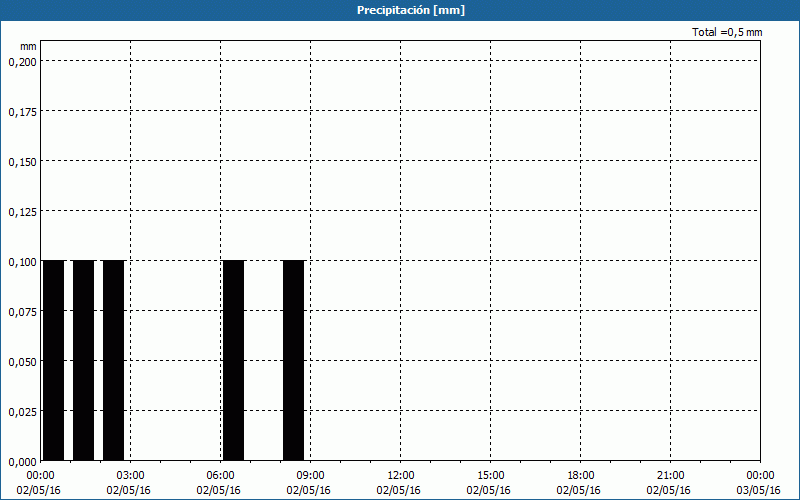The height and width of the screenshot is (500, 800).
Task: Click the "03:00" time label on the x-axis
Action: (131, 476)
